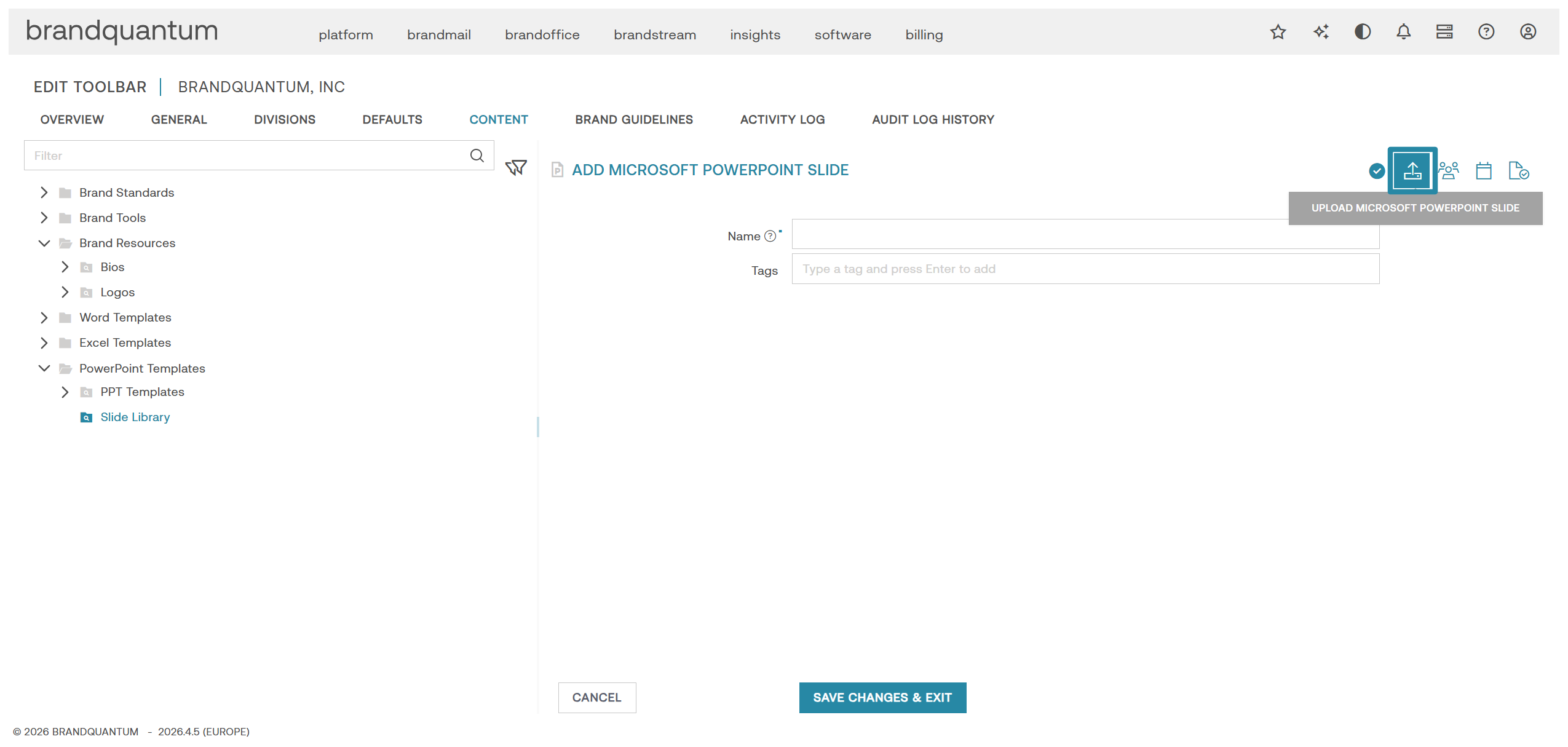Open scheduling calendar icon
Screen dimensions: 1568x747
[1484, 170]
